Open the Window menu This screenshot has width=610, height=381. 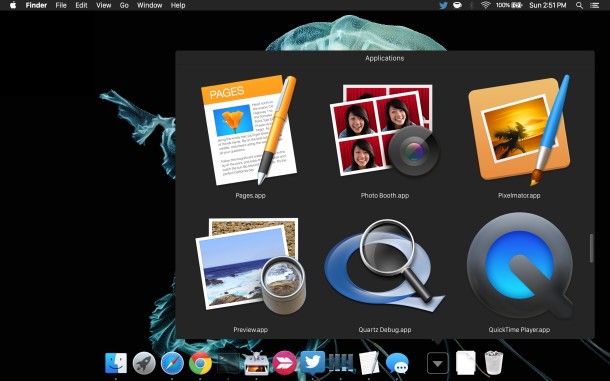click(149, 5)
